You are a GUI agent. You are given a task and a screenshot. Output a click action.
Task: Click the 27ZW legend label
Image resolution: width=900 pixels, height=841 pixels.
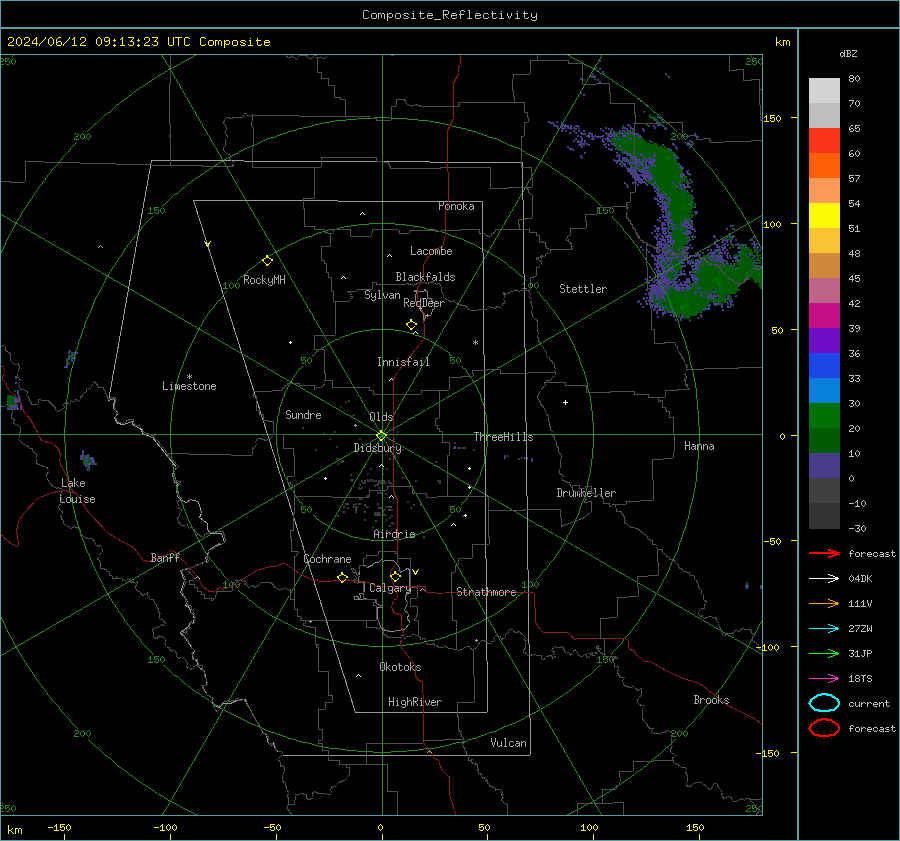pyautogui.click(x=860, y=629)
